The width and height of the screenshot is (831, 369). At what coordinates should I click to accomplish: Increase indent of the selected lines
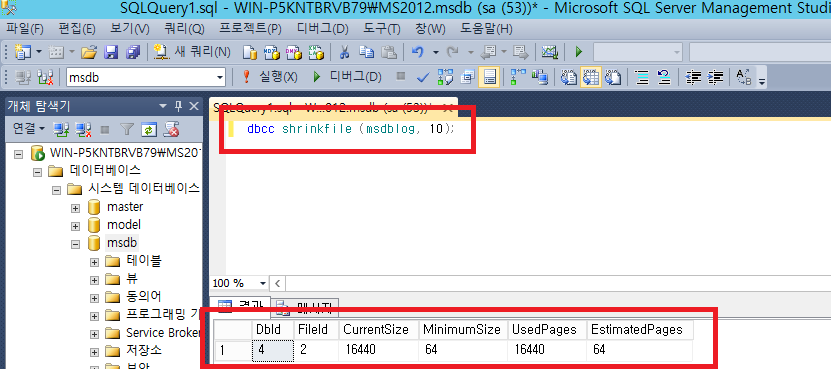click(715, 78)
